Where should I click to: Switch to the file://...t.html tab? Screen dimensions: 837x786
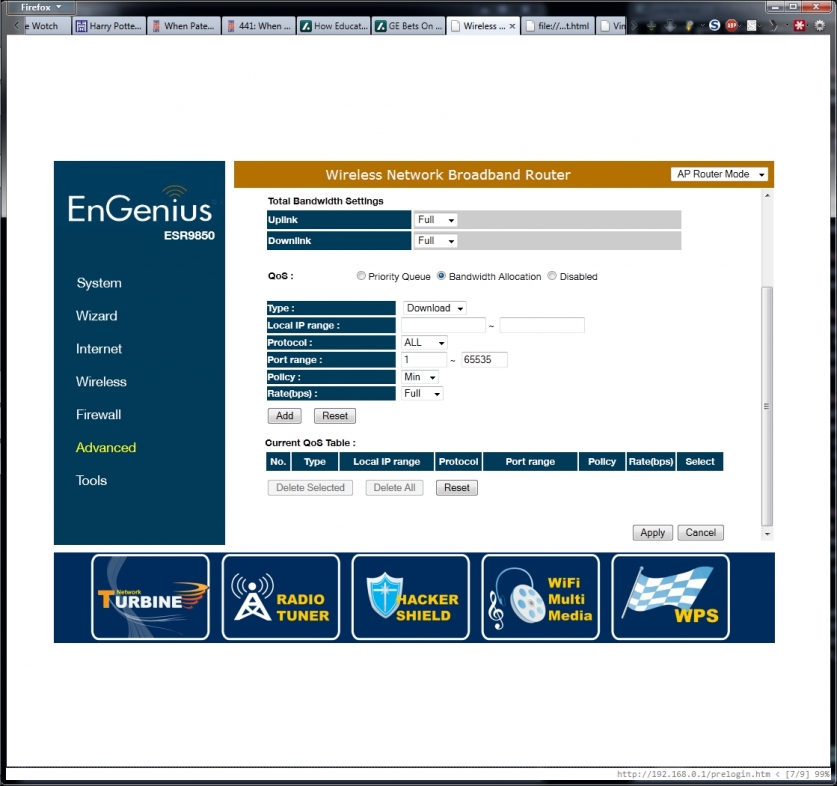(x=558, y=26)
